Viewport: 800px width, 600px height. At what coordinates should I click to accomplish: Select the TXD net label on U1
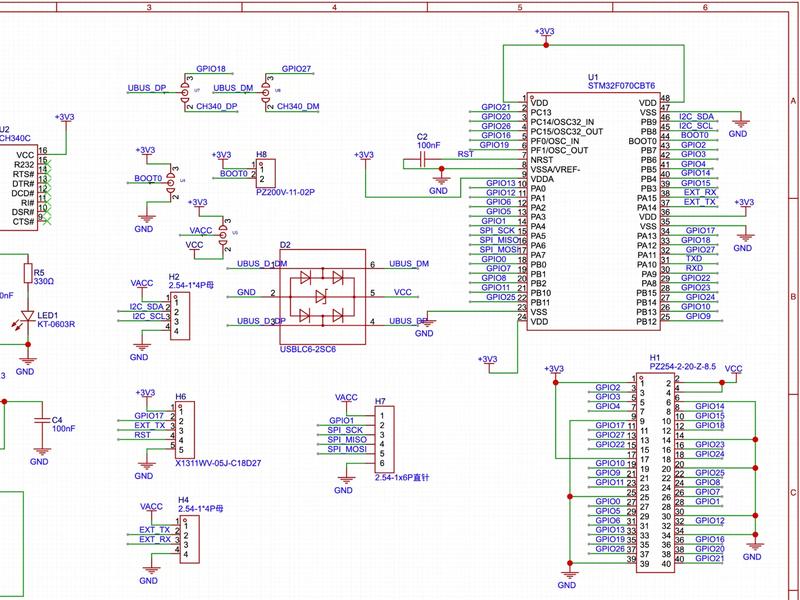[x=694, y=259]
